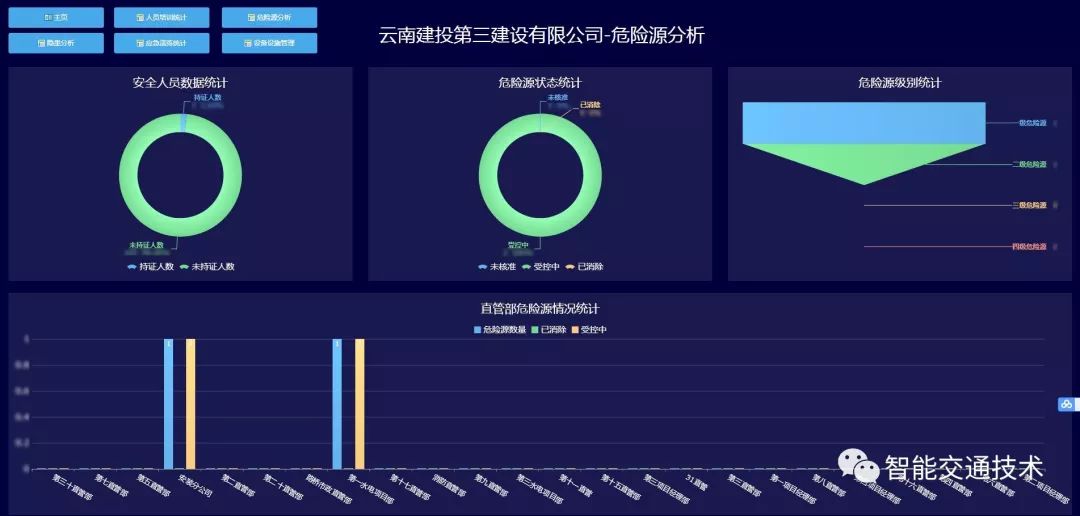Click the 二级危险源 funnel label

(x=1029, y=164)
